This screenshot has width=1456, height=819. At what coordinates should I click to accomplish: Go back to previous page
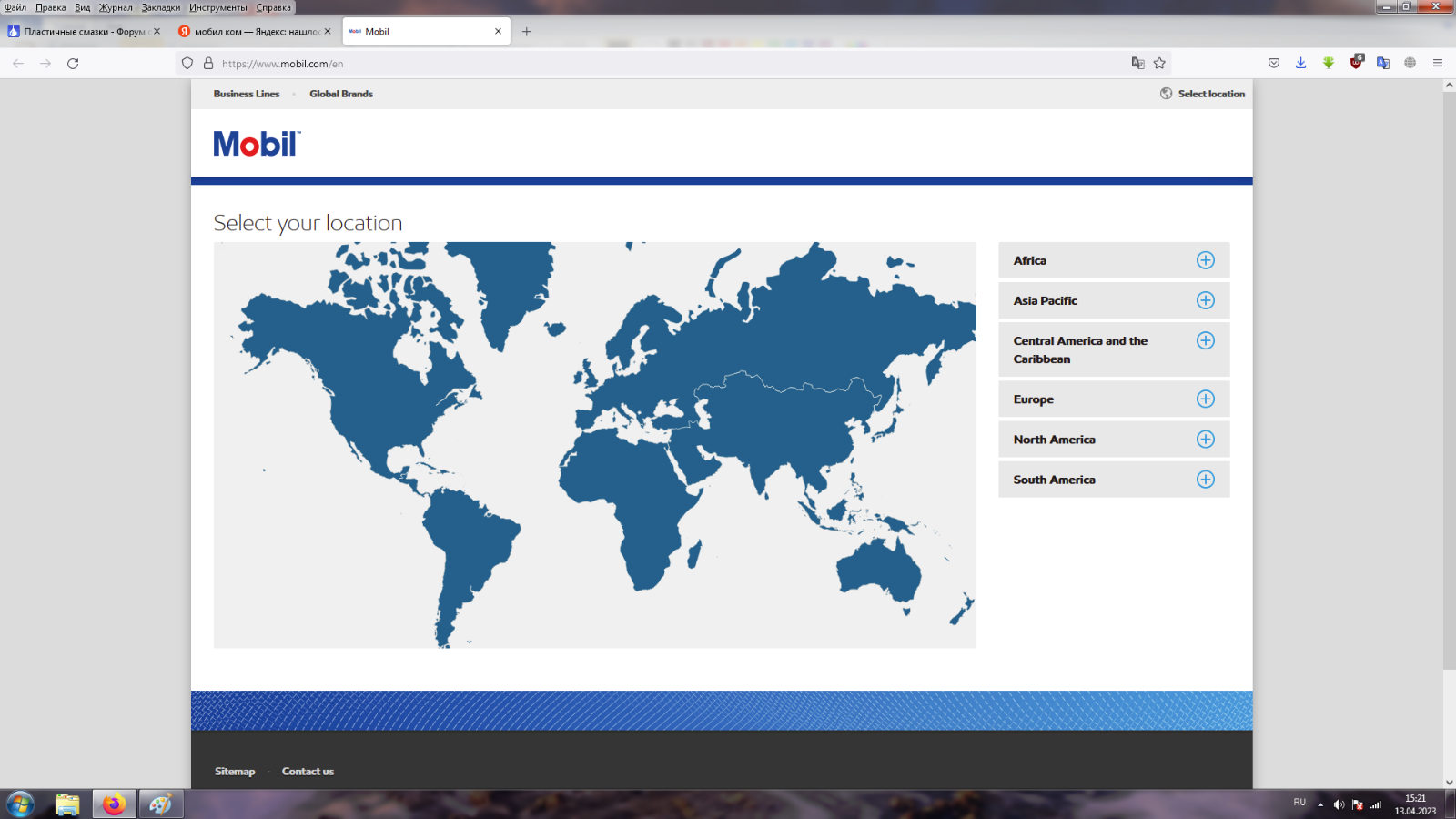(18, 63)
